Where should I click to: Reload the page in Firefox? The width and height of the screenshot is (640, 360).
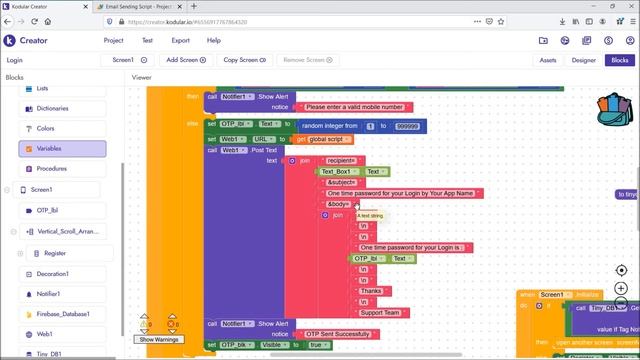[x=34, y=22]
